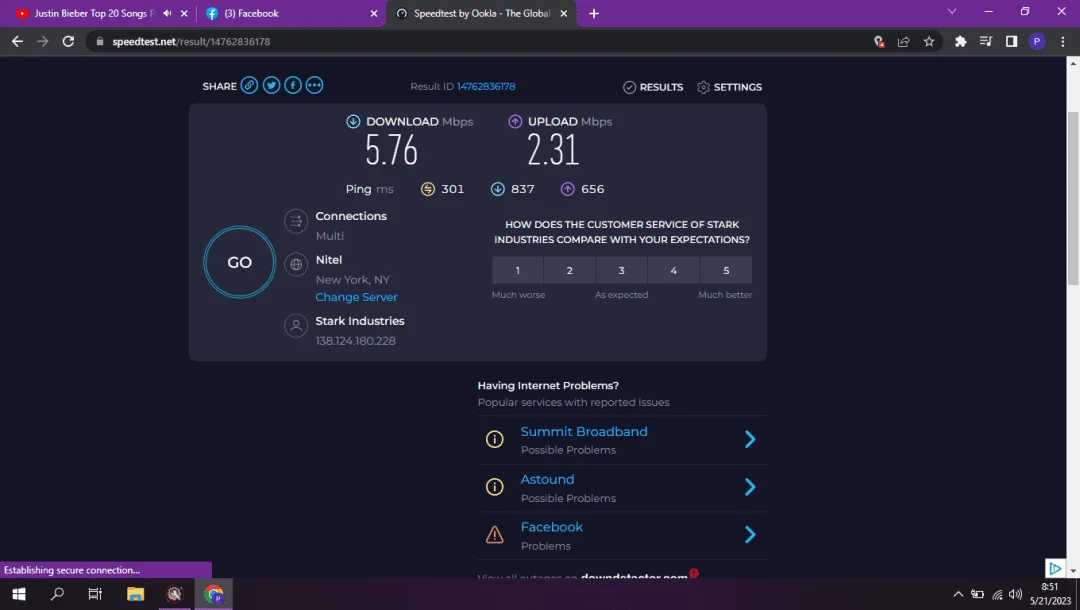Click the upload arrow icon beside UPLOAD
The height and width of the screenshot is (610, 1080).
515,121
